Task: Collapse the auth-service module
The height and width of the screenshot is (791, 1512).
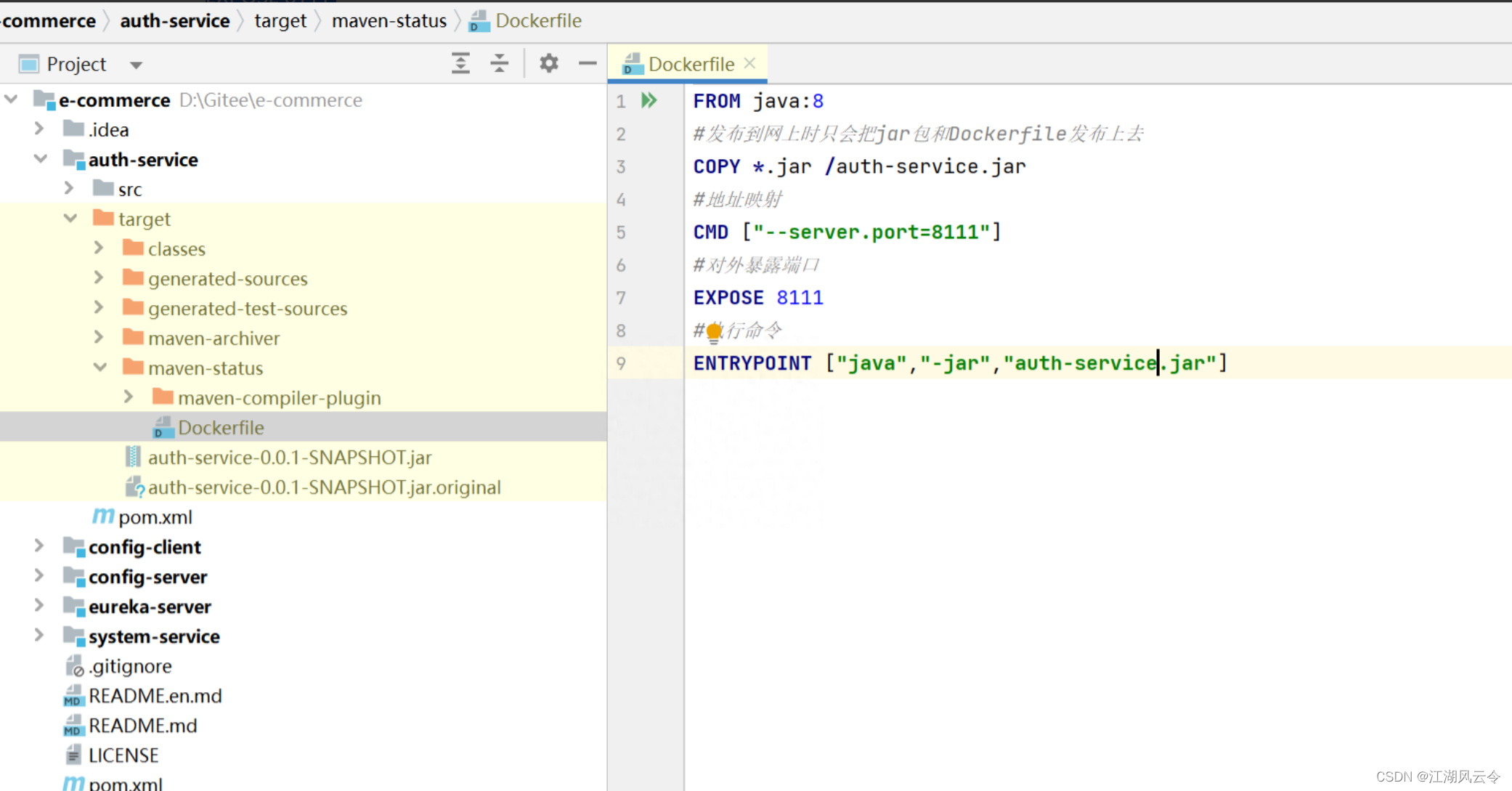Action: coord(41,159)
